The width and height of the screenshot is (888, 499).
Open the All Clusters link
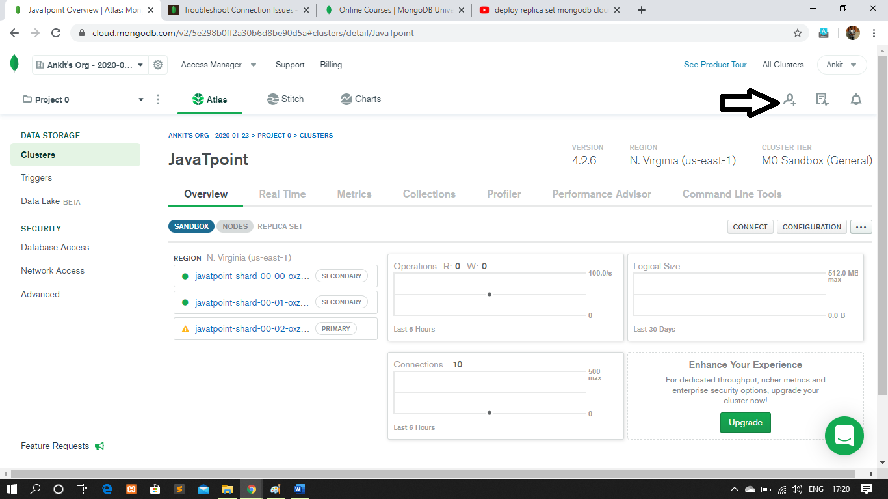pos(783,65)
